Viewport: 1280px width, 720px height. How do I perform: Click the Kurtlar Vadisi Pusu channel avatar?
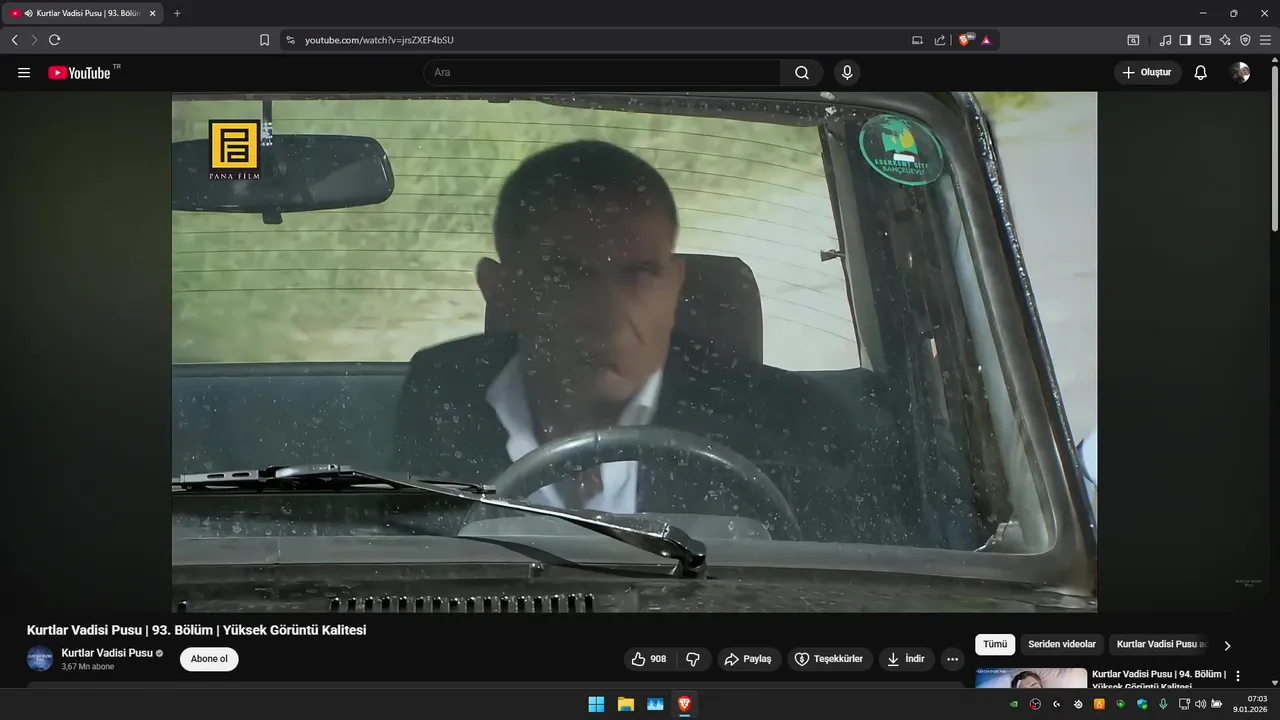tap(40, 659)
